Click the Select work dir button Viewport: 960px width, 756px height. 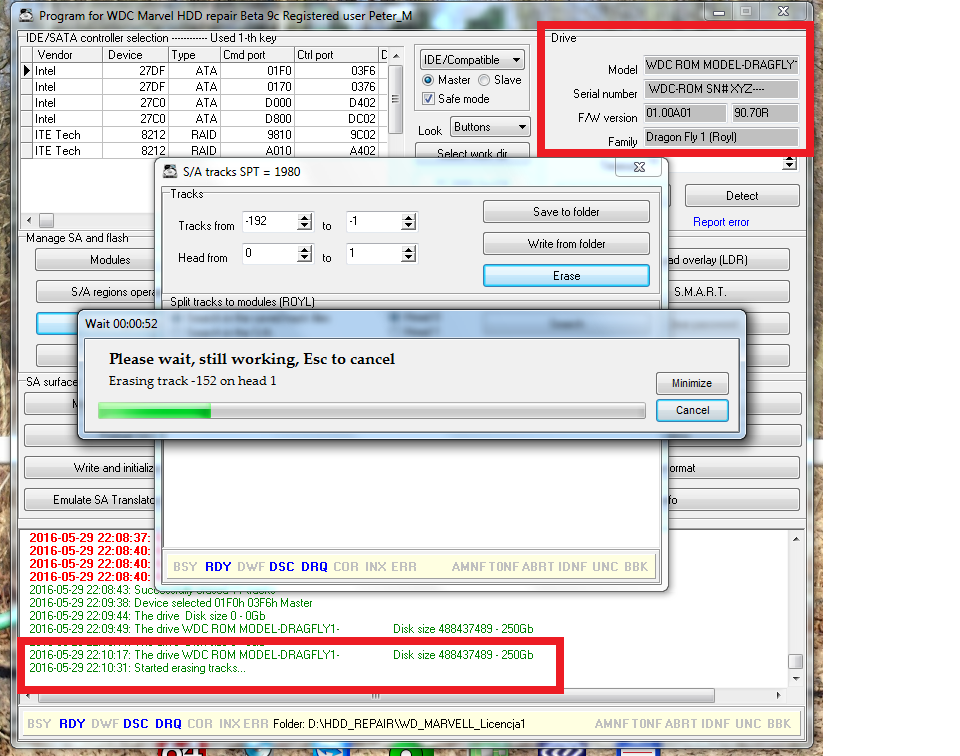coord(472,152)
